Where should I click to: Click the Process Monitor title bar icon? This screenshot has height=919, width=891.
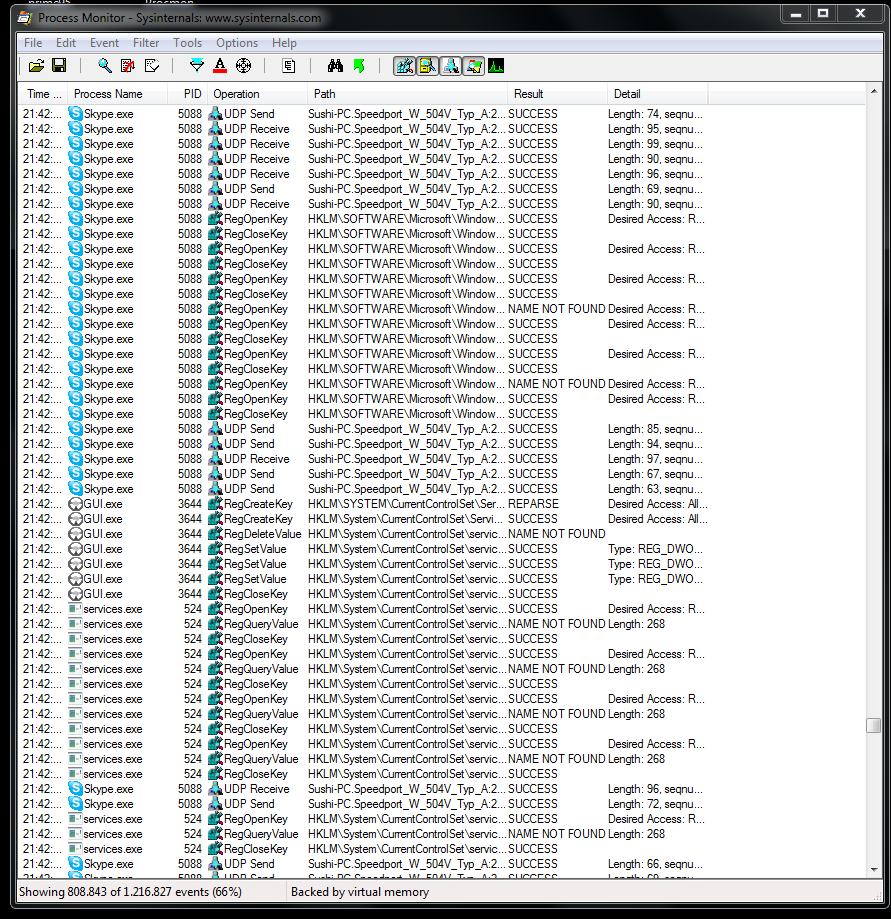click(25, 18)
